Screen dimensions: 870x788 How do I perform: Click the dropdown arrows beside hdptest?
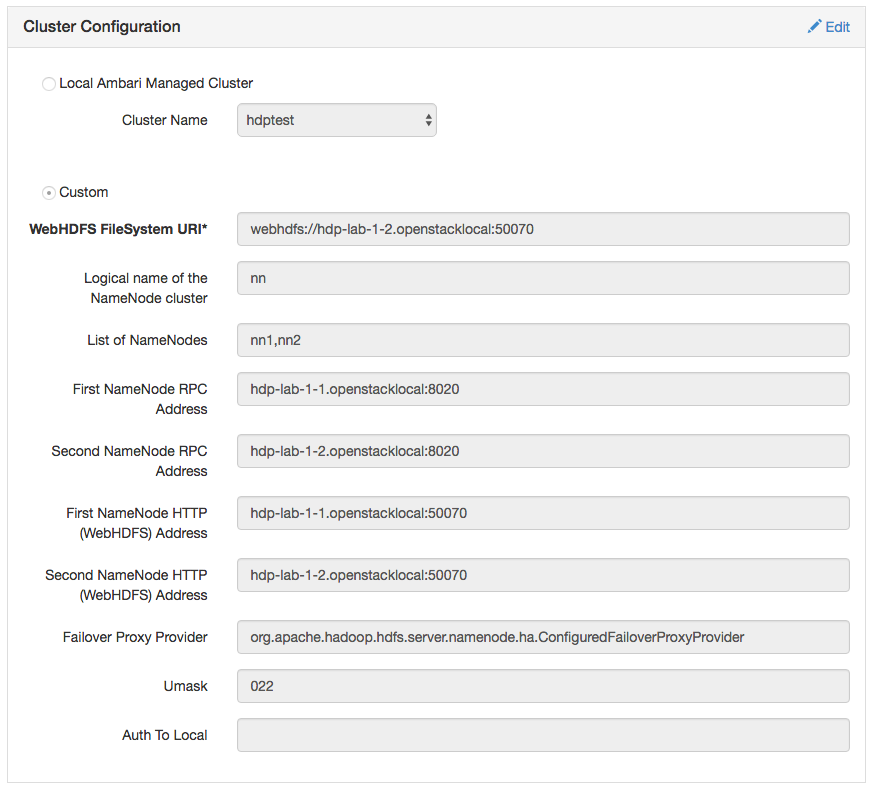429,120
